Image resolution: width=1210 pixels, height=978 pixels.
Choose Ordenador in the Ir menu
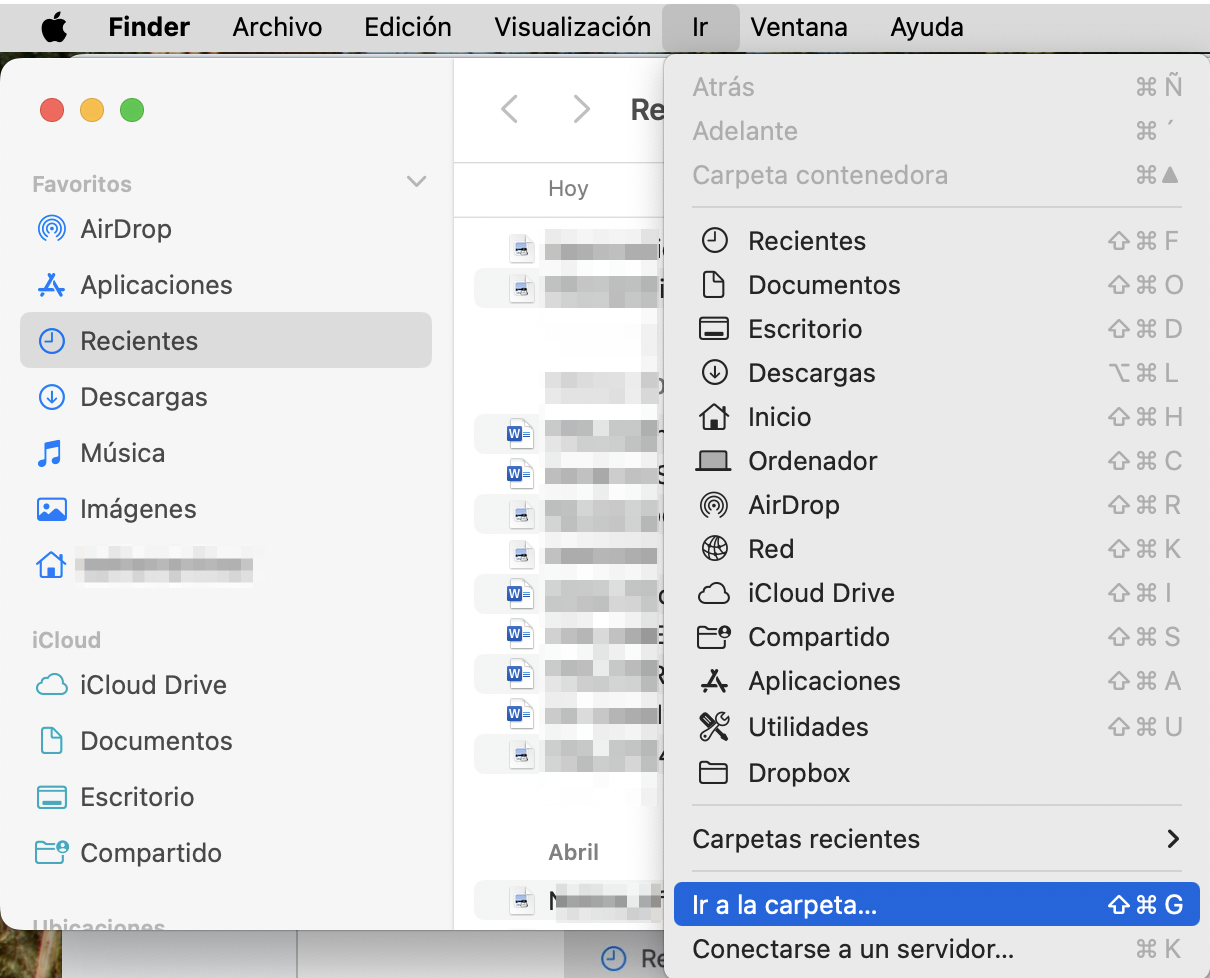[x=936, y=461]
